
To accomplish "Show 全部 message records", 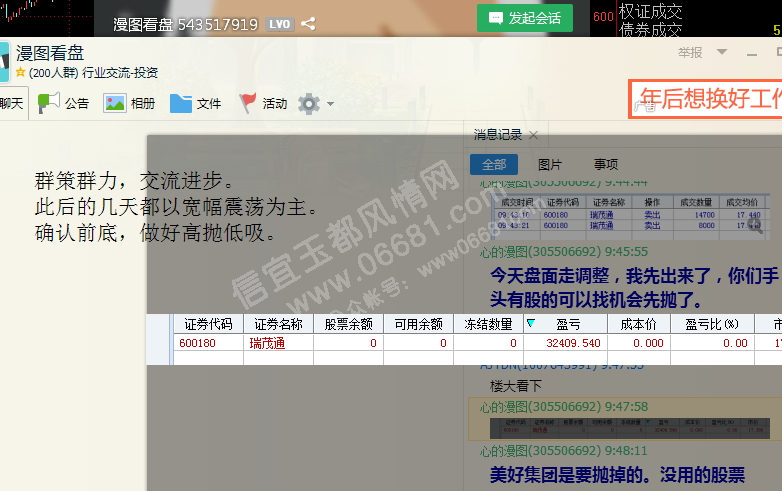I will [x=494, y=164].
